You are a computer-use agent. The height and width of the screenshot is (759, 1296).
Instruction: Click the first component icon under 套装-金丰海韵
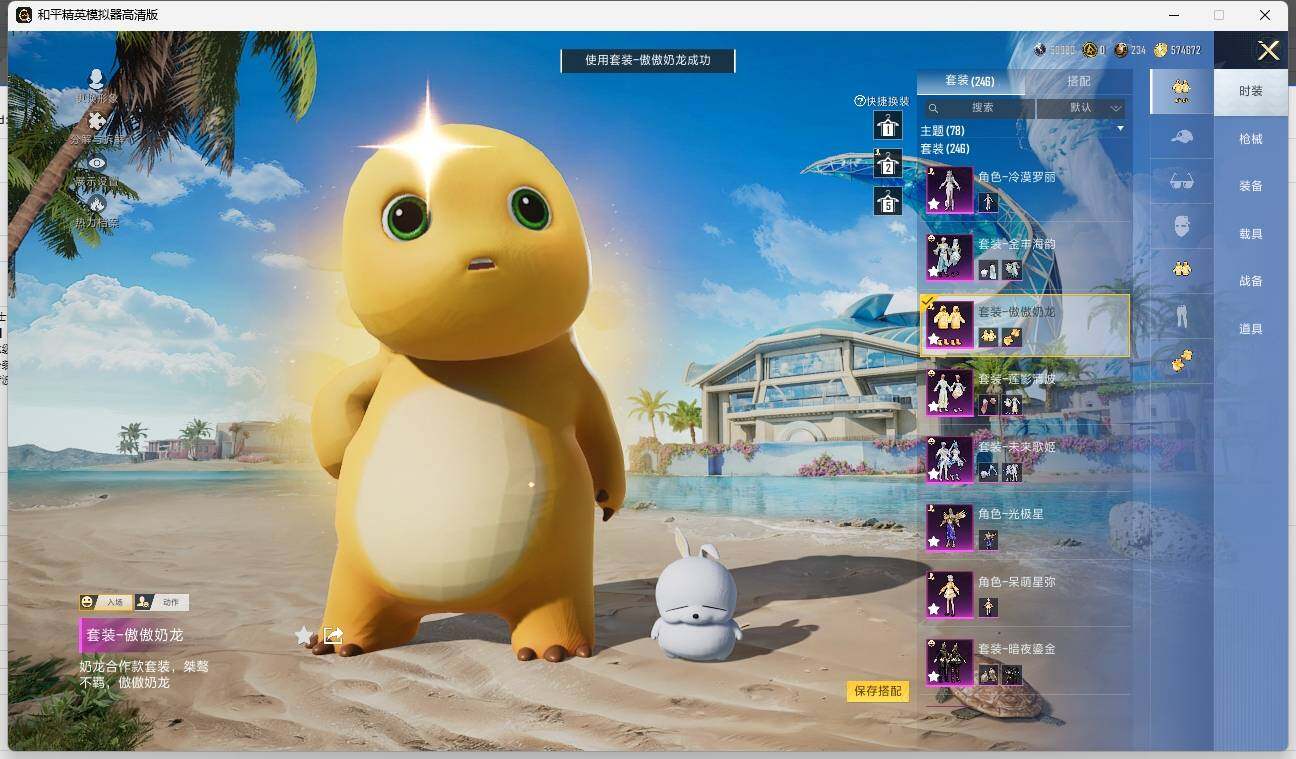tap(988, 270)
